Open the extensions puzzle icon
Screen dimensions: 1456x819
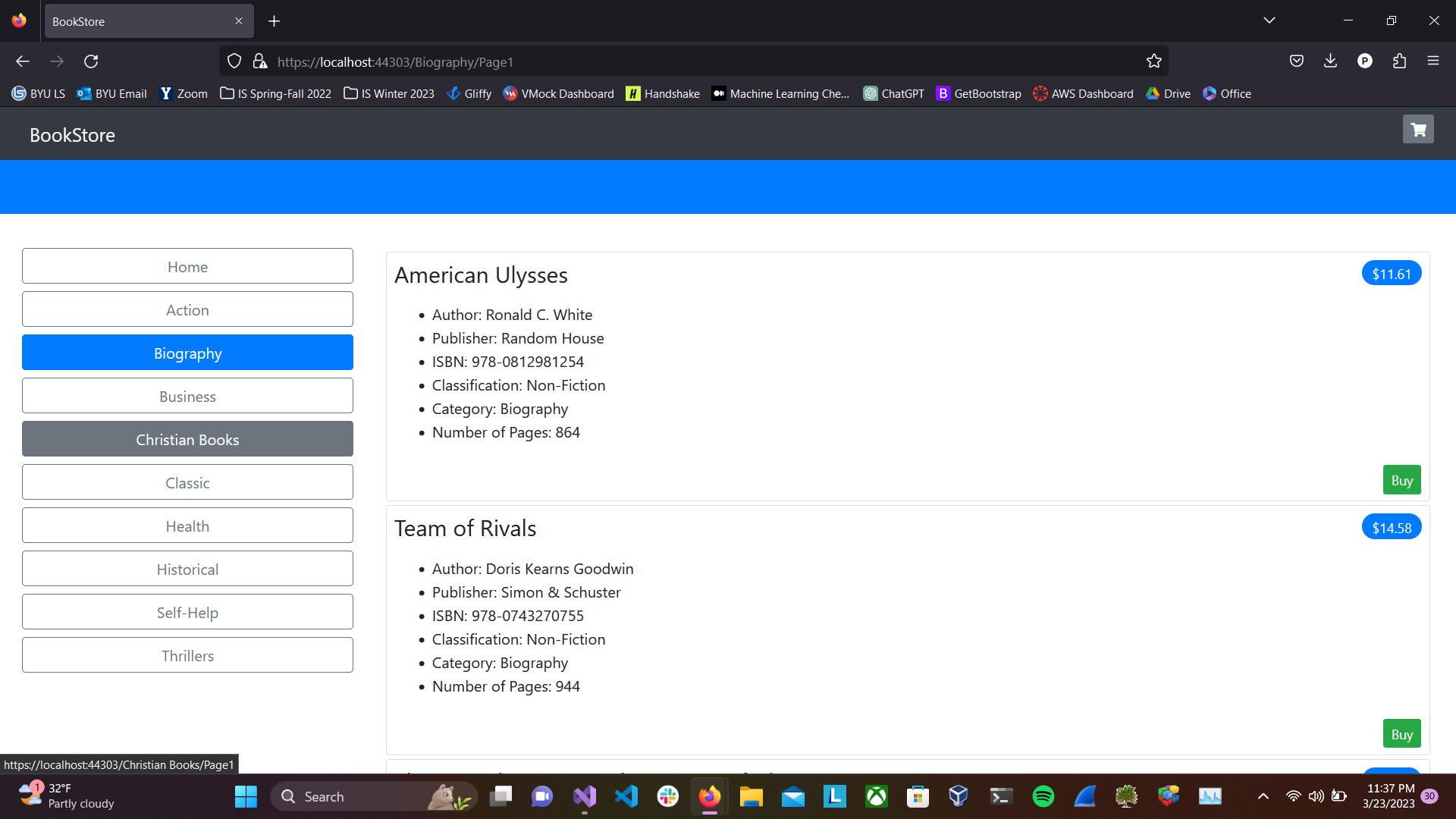1399,61
